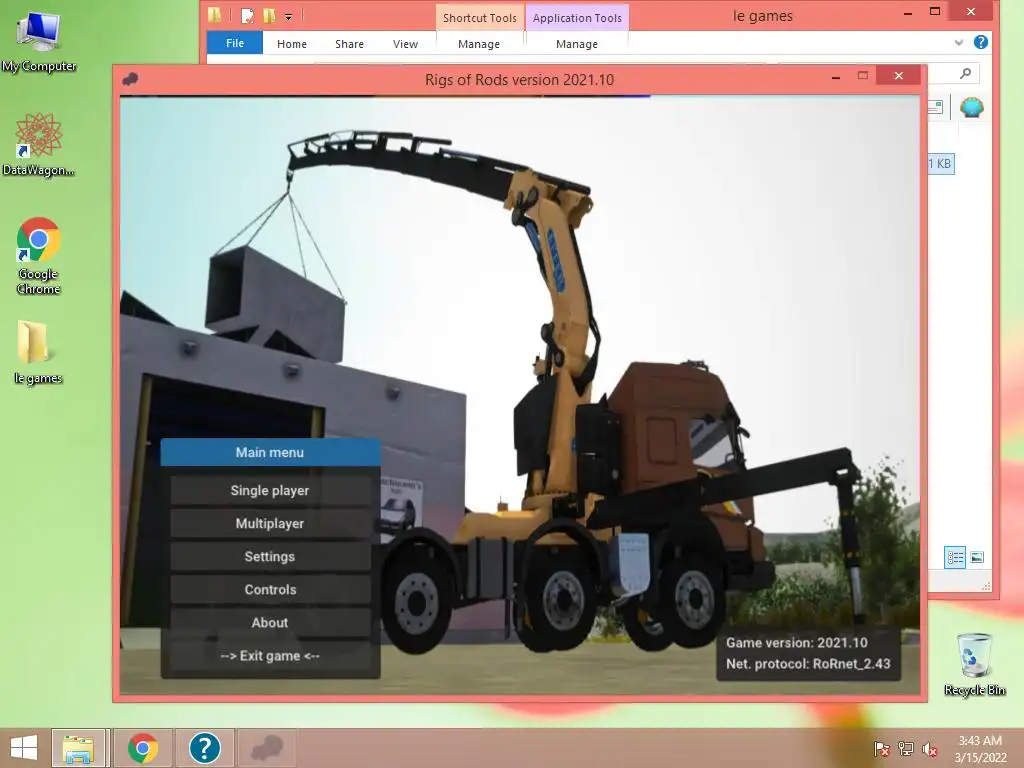1024x768 pixels.
Task: Open Chrome from the taskbar
Action: pyautogui.click(x=143, y=748)
